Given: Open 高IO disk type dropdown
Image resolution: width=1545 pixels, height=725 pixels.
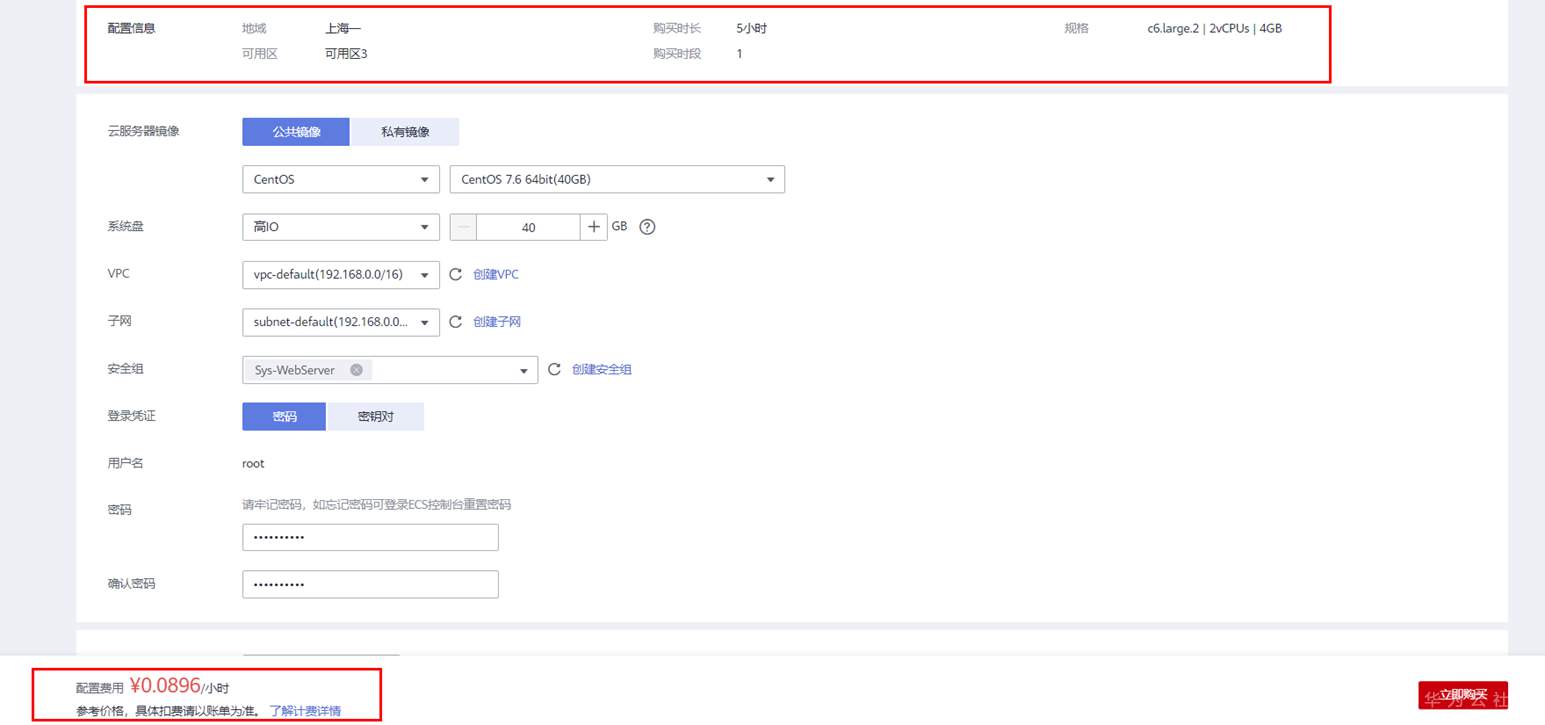Looking at the screenshot, I should 341,227.
